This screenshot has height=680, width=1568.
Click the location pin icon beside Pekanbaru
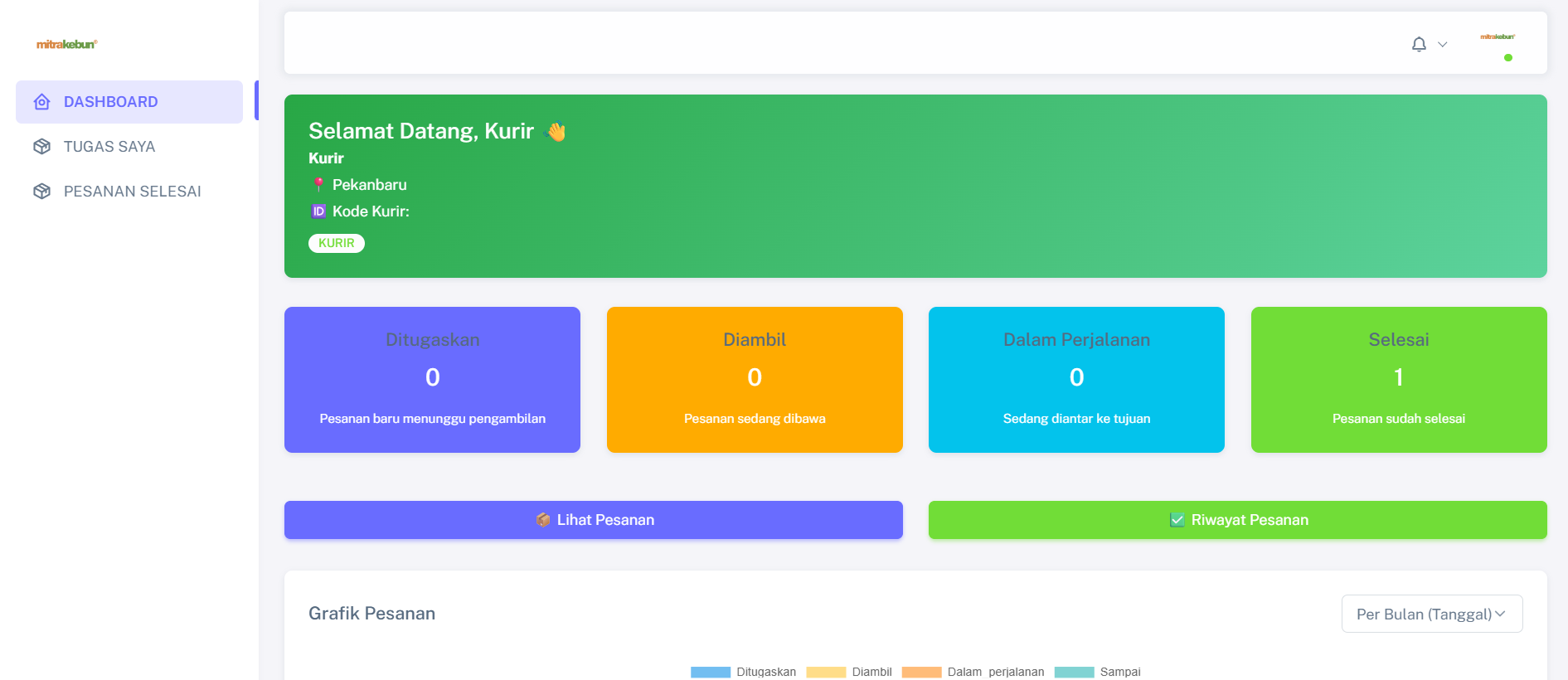318,184
